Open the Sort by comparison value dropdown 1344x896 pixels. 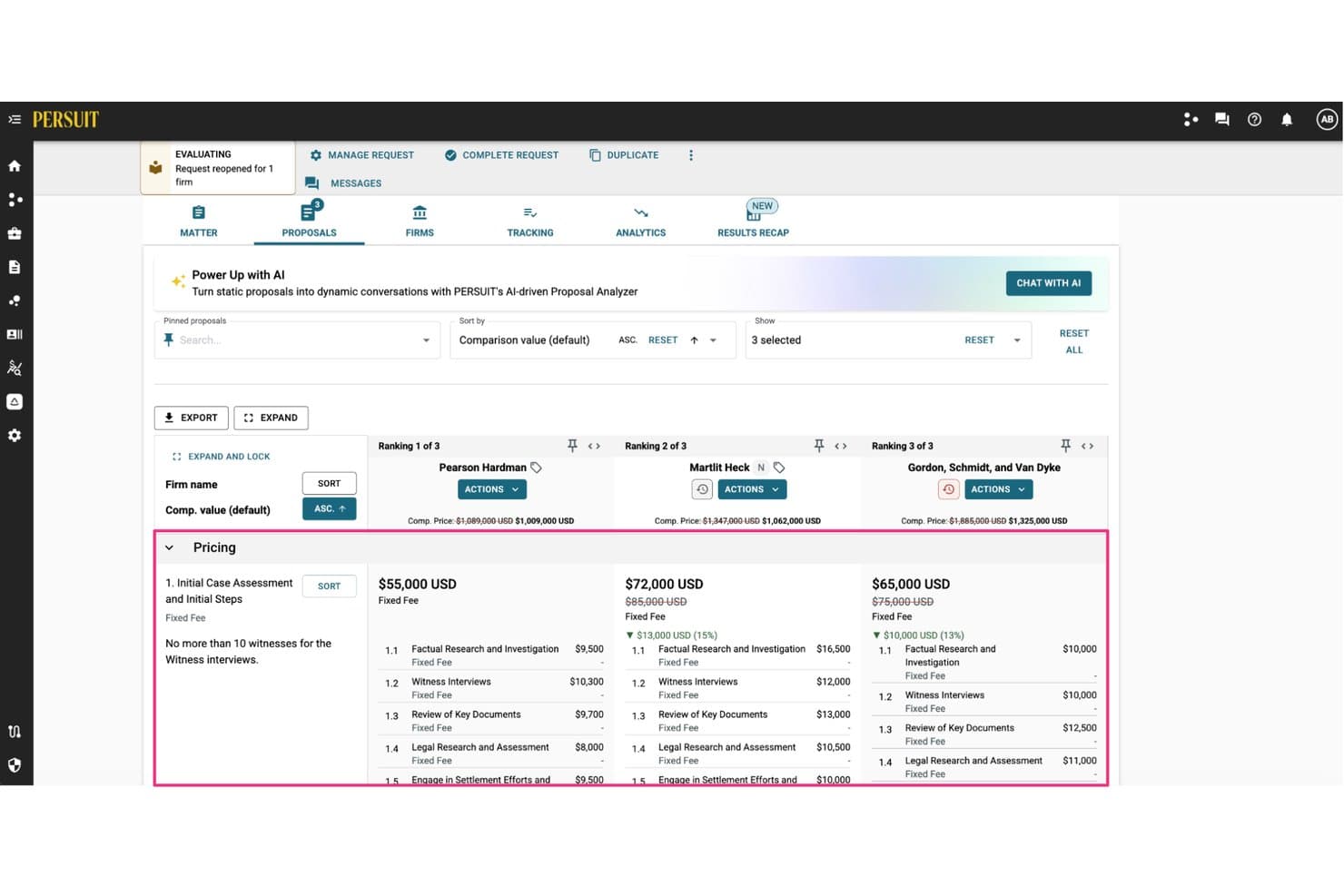click(714, 340)
